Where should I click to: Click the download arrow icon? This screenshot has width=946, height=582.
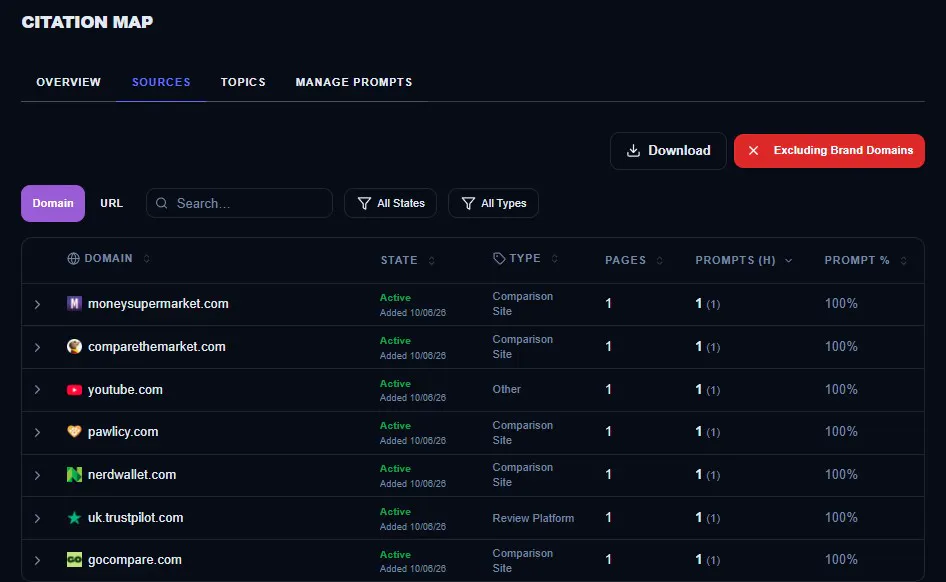[633, 151]
